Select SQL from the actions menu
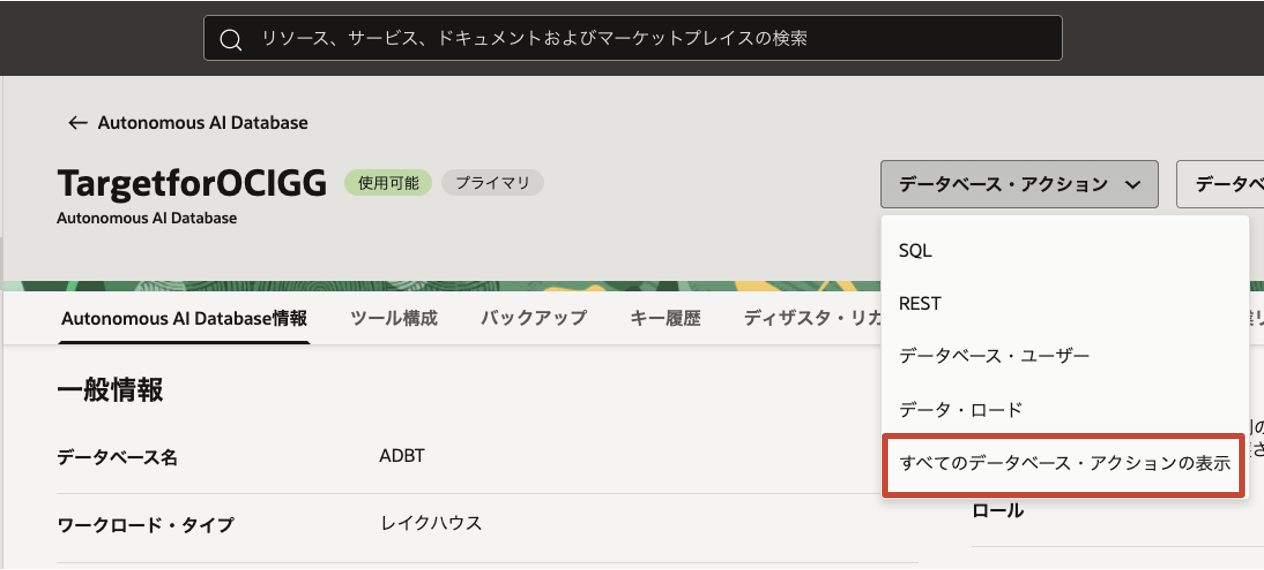Screen dimensions: 1264x570 (x=915, y=251)
